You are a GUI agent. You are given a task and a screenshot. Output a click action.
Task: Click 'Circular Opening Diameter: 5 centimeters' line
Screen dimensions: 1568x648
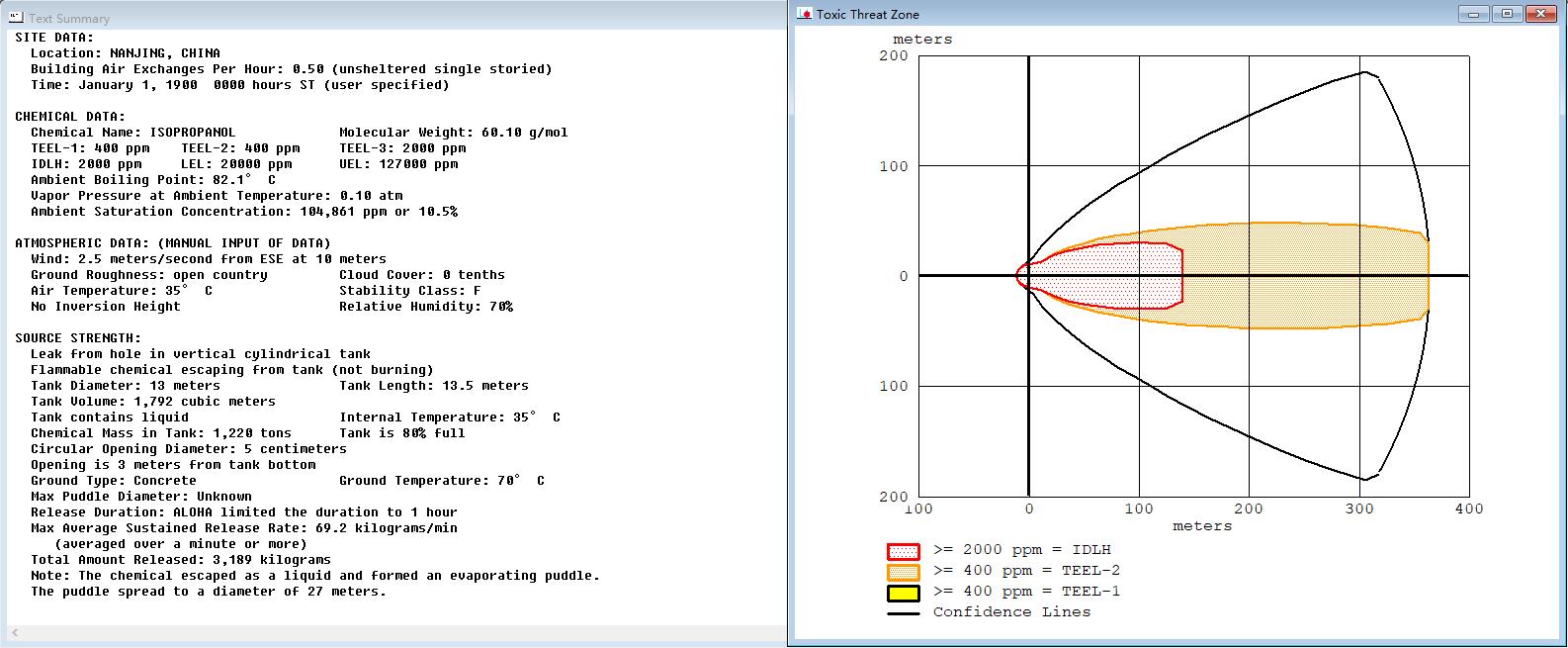pos(189,449)
